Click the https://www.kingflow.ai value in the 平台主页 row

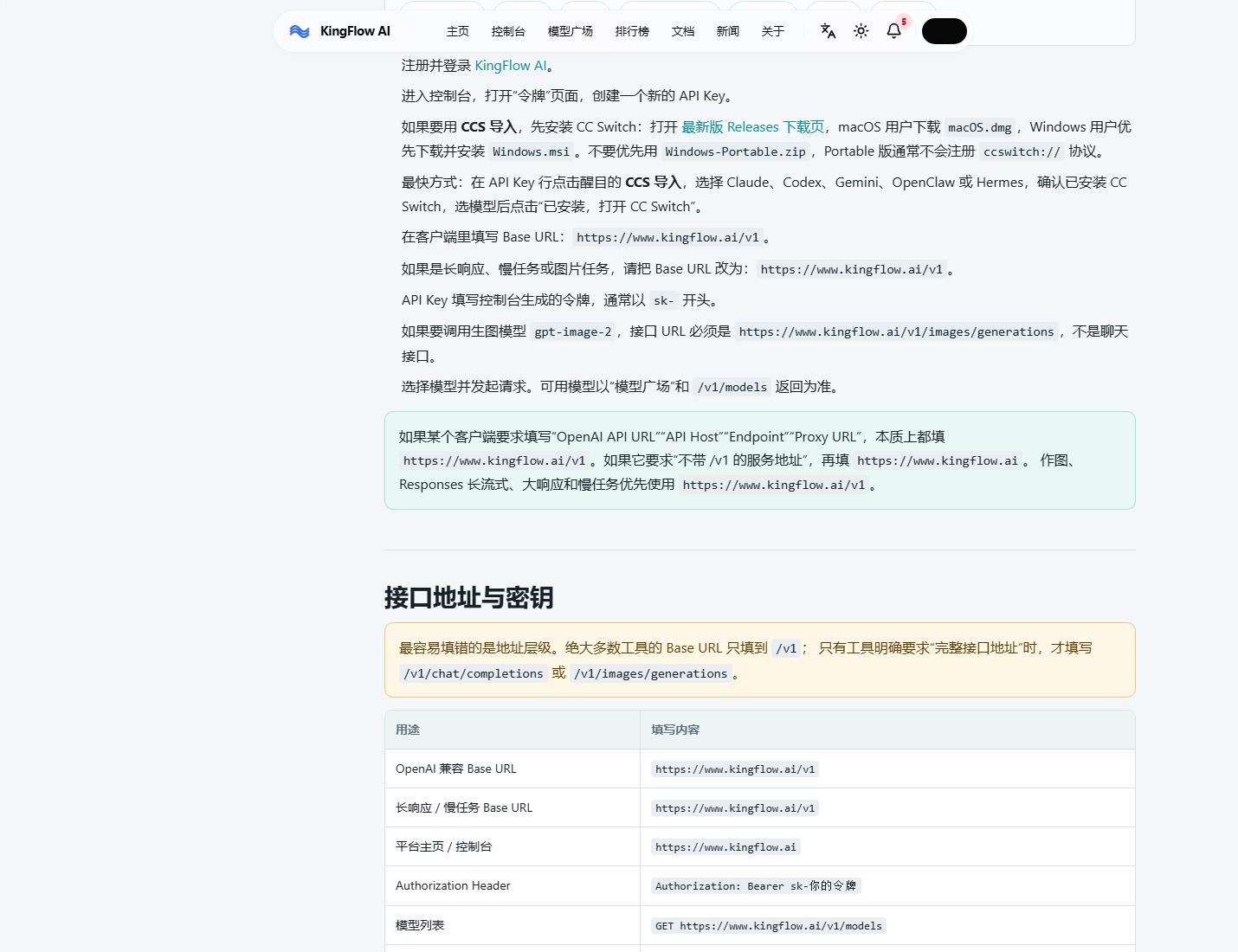725,847
